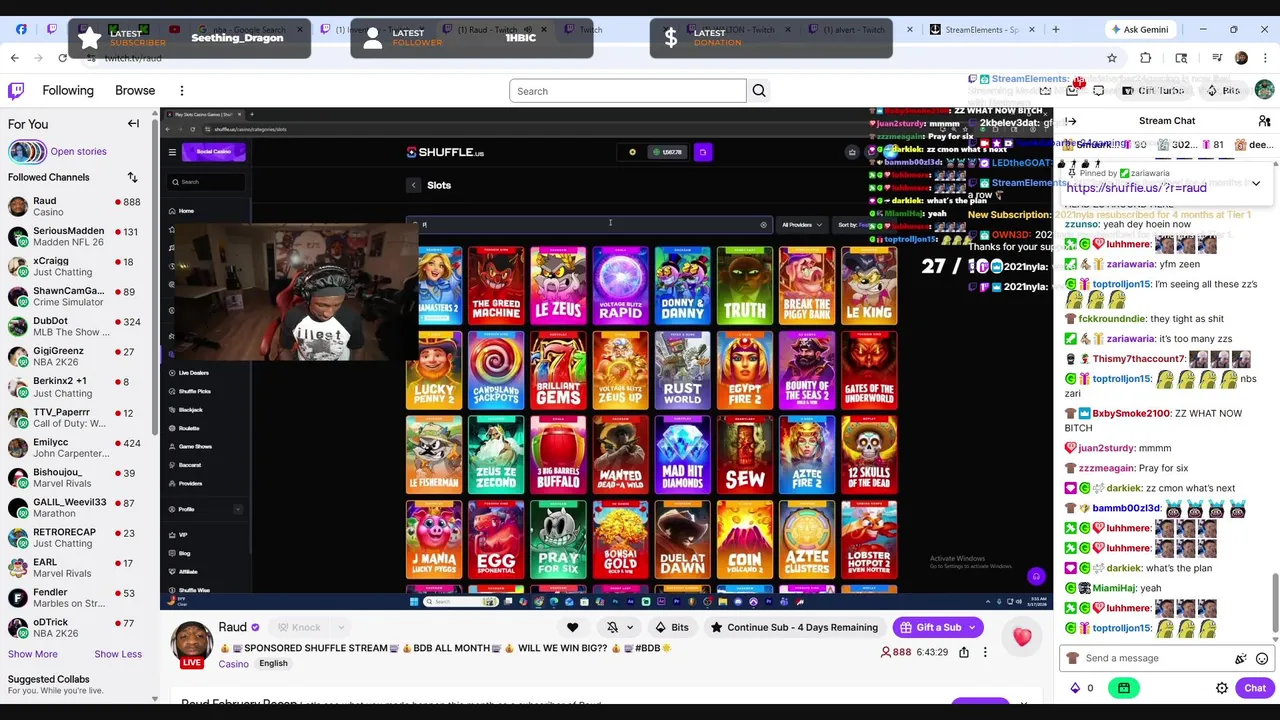Select Blackjack in Shuffle sidebar
This screenshot has width=1280, height=720.
tap(190, 410)
